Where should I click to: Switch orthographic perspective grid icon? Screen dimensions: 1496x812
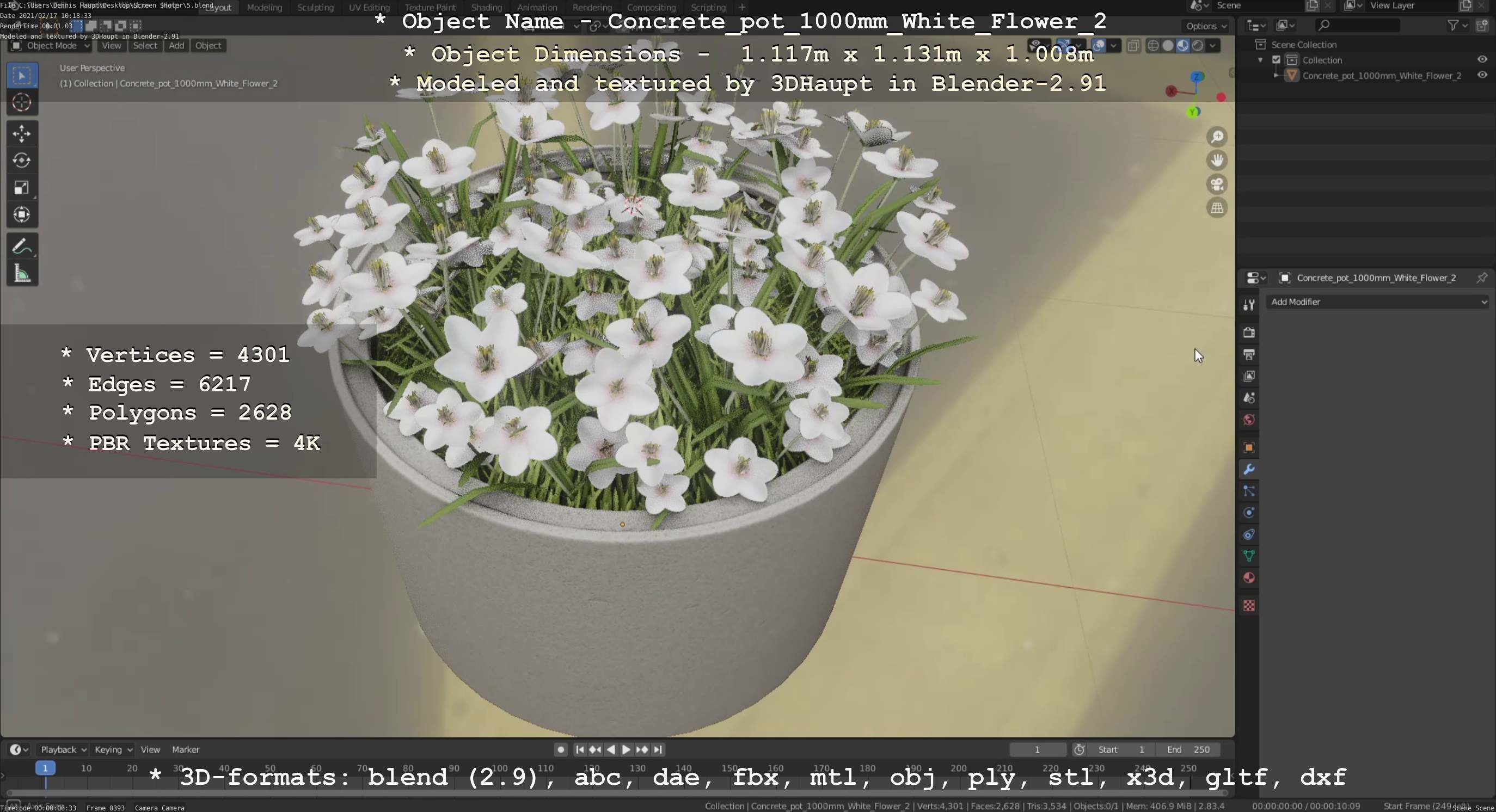pos(1217,208)
